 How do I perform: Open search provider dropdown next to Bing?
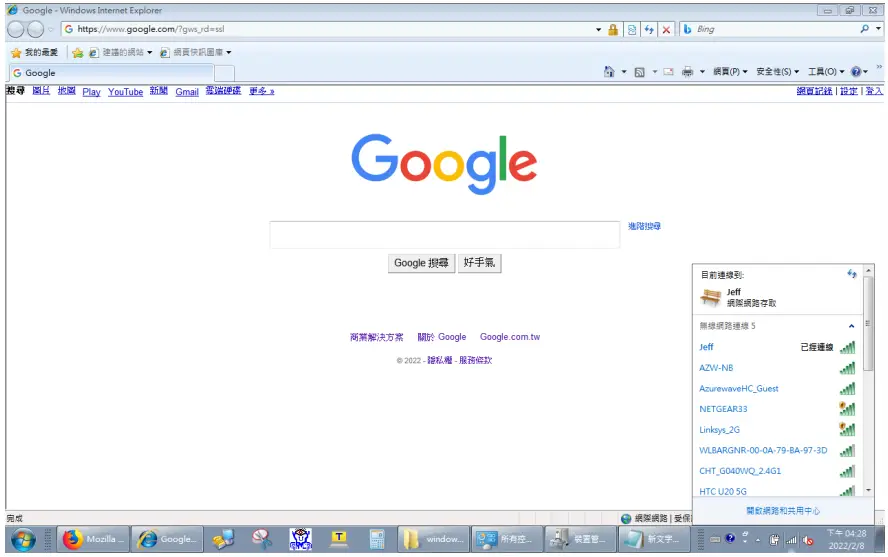coord(878,29)
